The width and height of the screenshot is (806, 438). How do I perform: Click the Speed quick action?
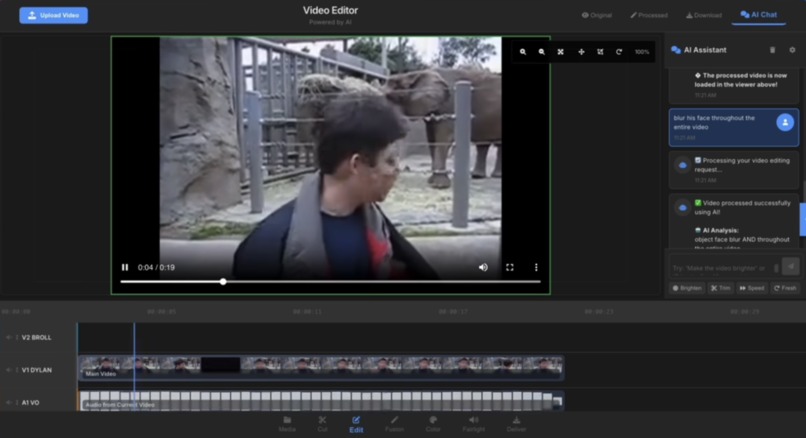click(x=752, y=288)
